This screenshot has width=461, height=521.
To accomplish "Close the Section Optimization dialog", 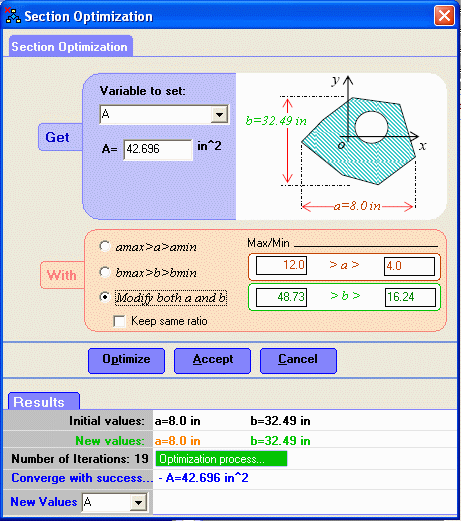I will (444, 15).
